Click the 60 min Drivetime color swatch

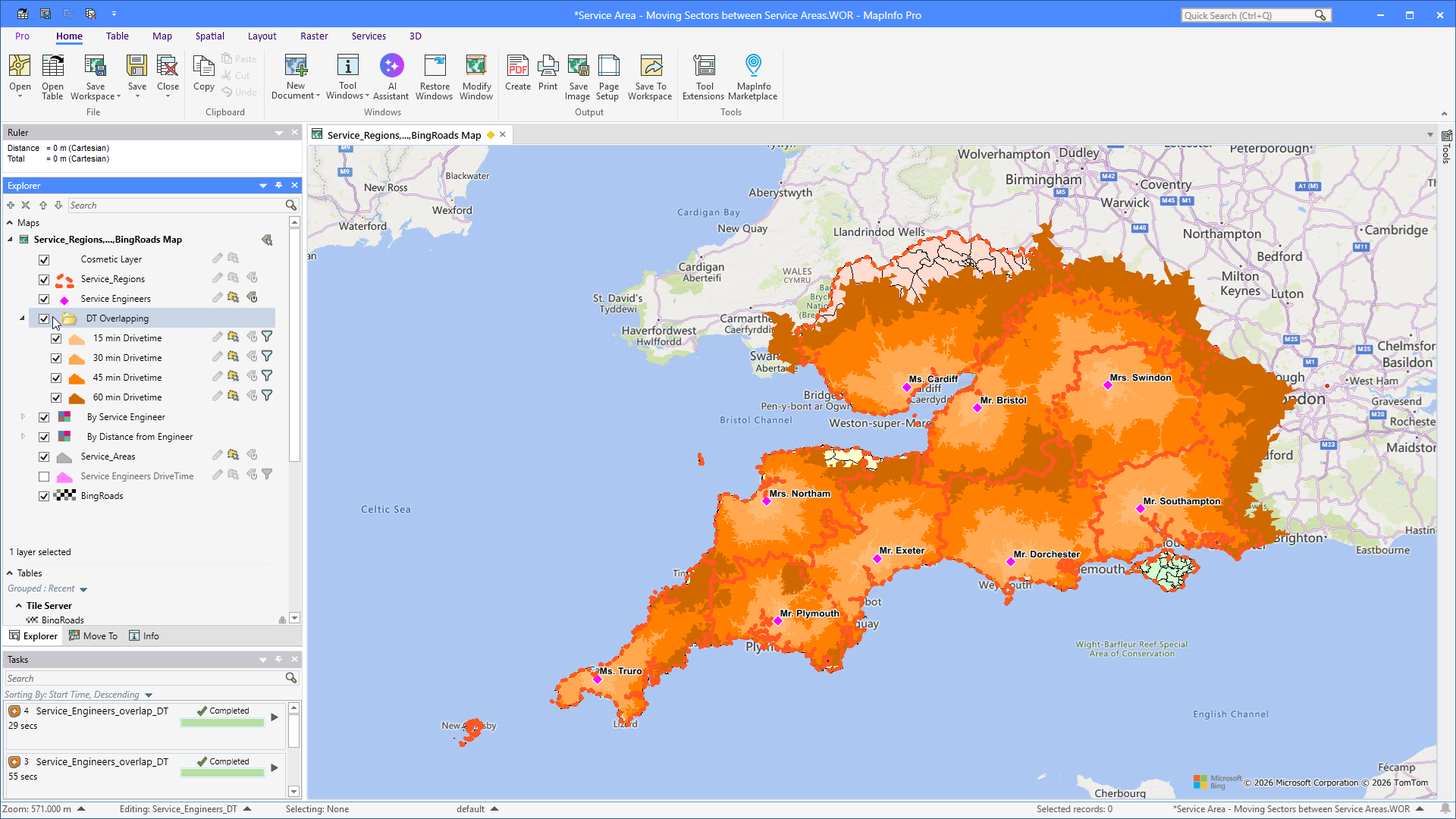(x=77, y=397)
